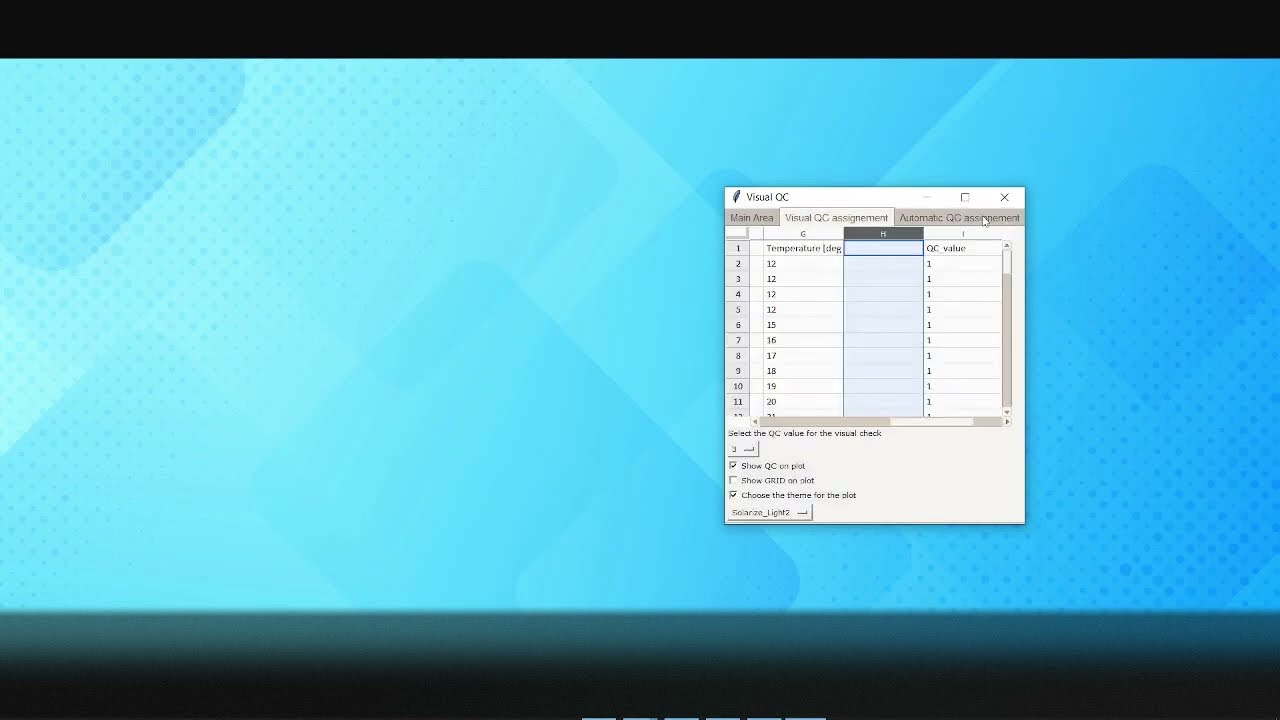
Task: Select row header 6
Action: click(738, 325)
